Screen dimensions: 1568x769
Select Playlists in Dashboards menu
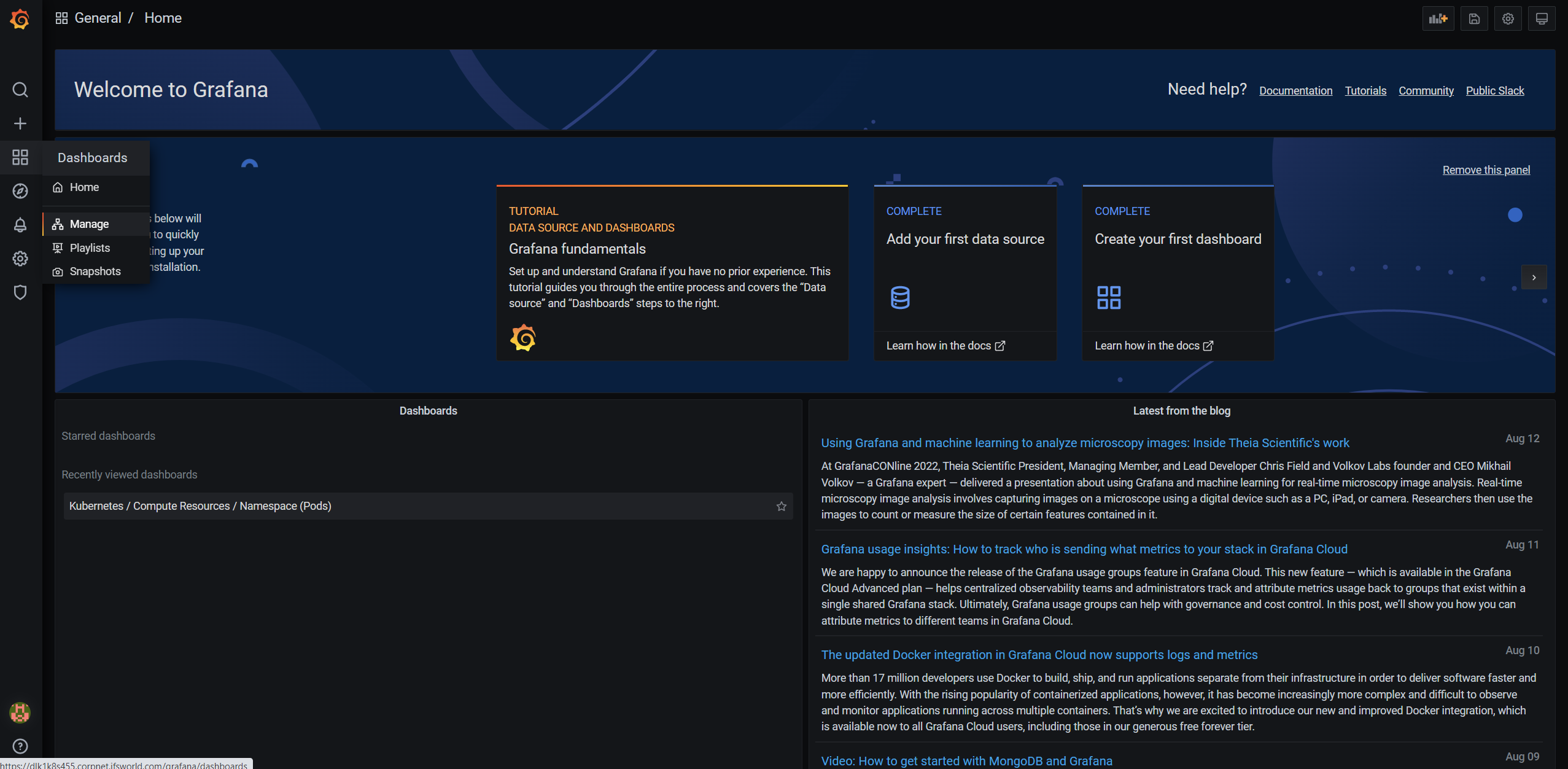(90, 248)
